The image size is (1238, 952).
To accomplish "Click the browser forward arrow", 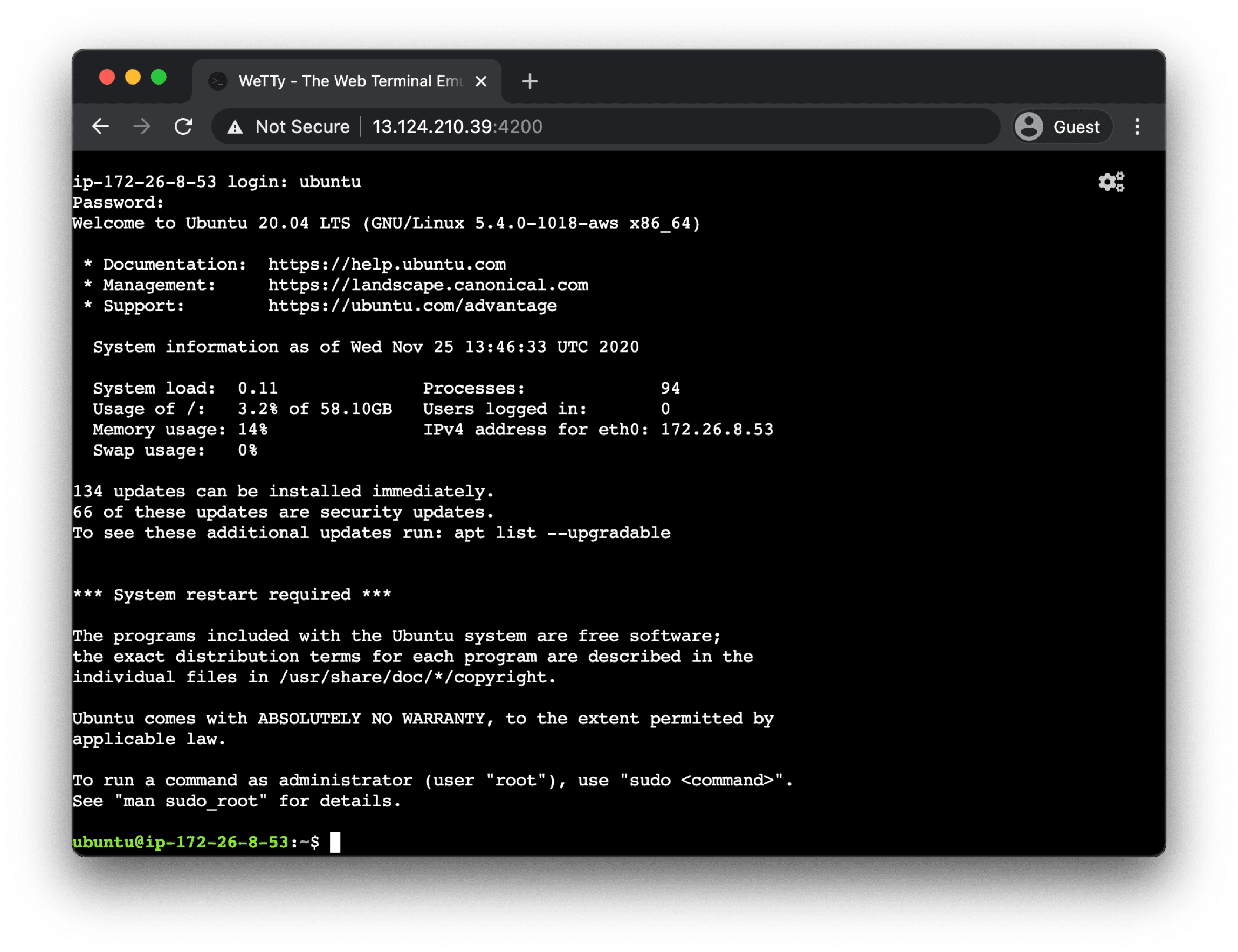I will [142, 126].
